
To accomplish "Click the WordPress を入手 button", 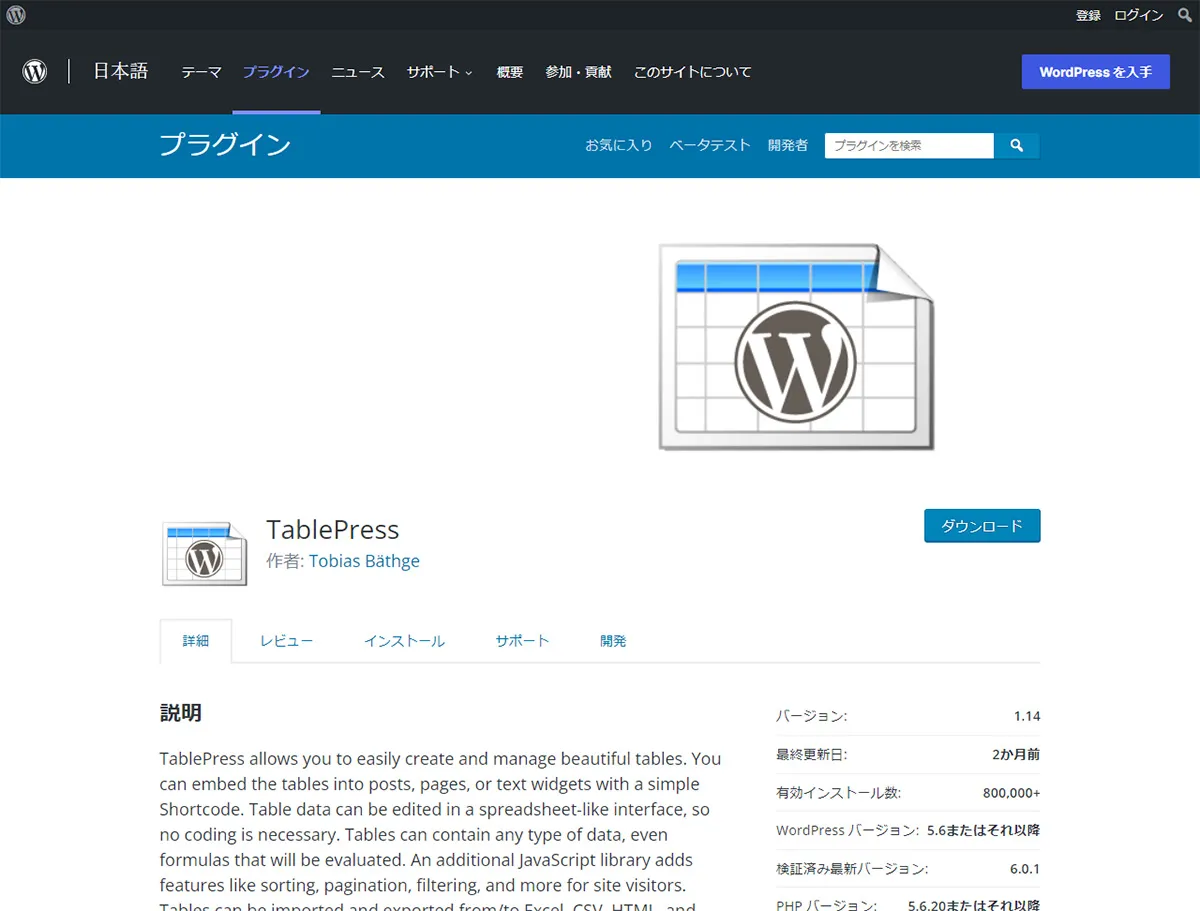I will click(1095, 72).
